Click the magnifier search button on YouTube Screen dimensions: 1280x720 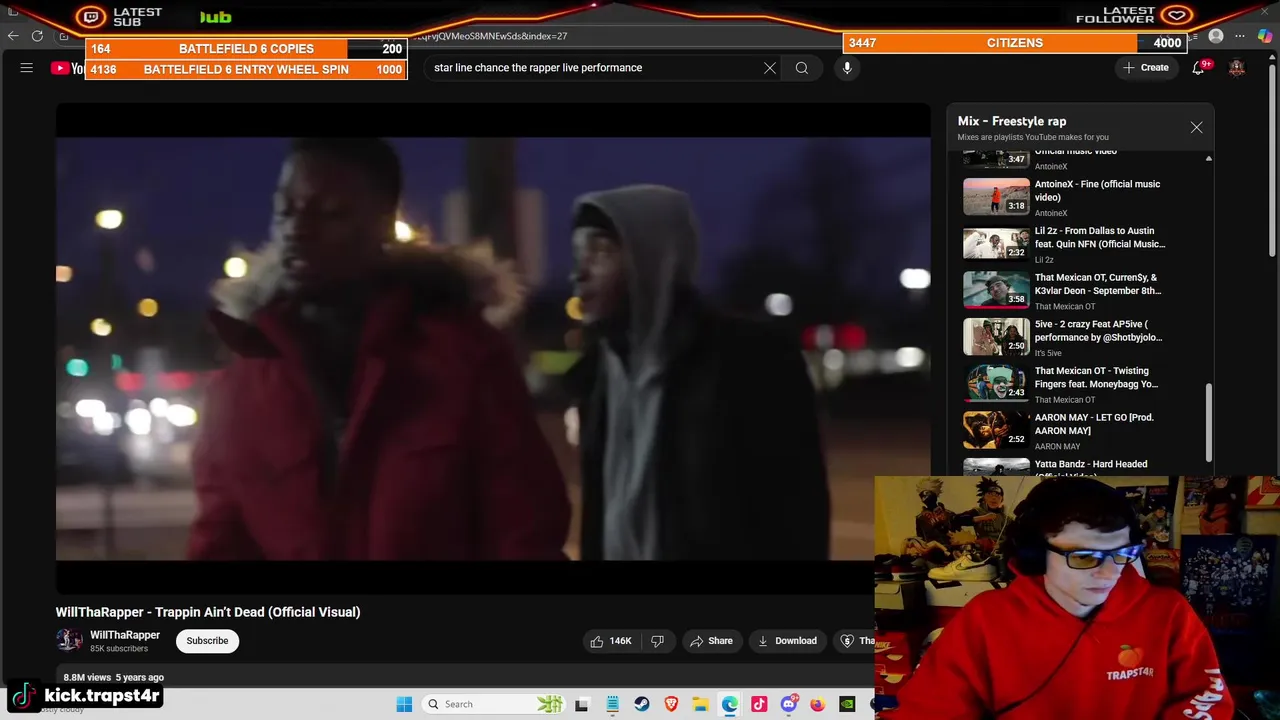coord(802,68)
